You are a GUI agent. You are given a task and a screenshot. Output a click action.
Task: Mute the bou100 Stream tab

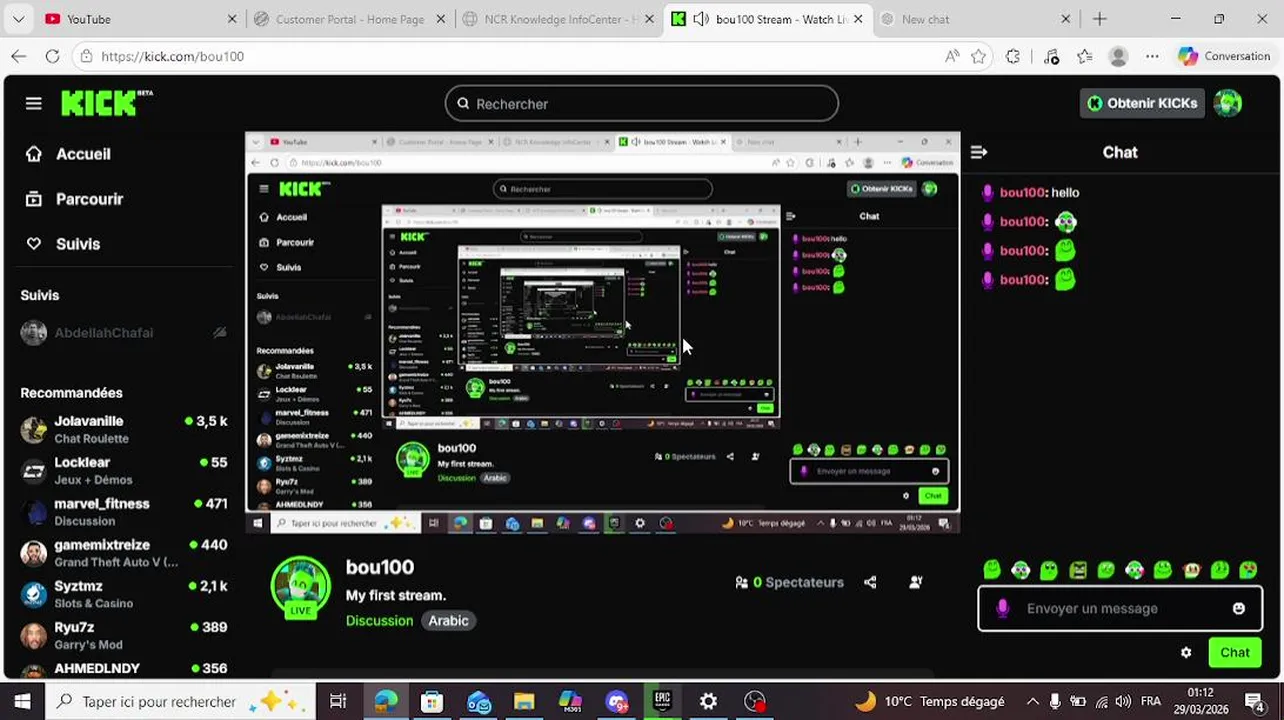pos(700,19)
